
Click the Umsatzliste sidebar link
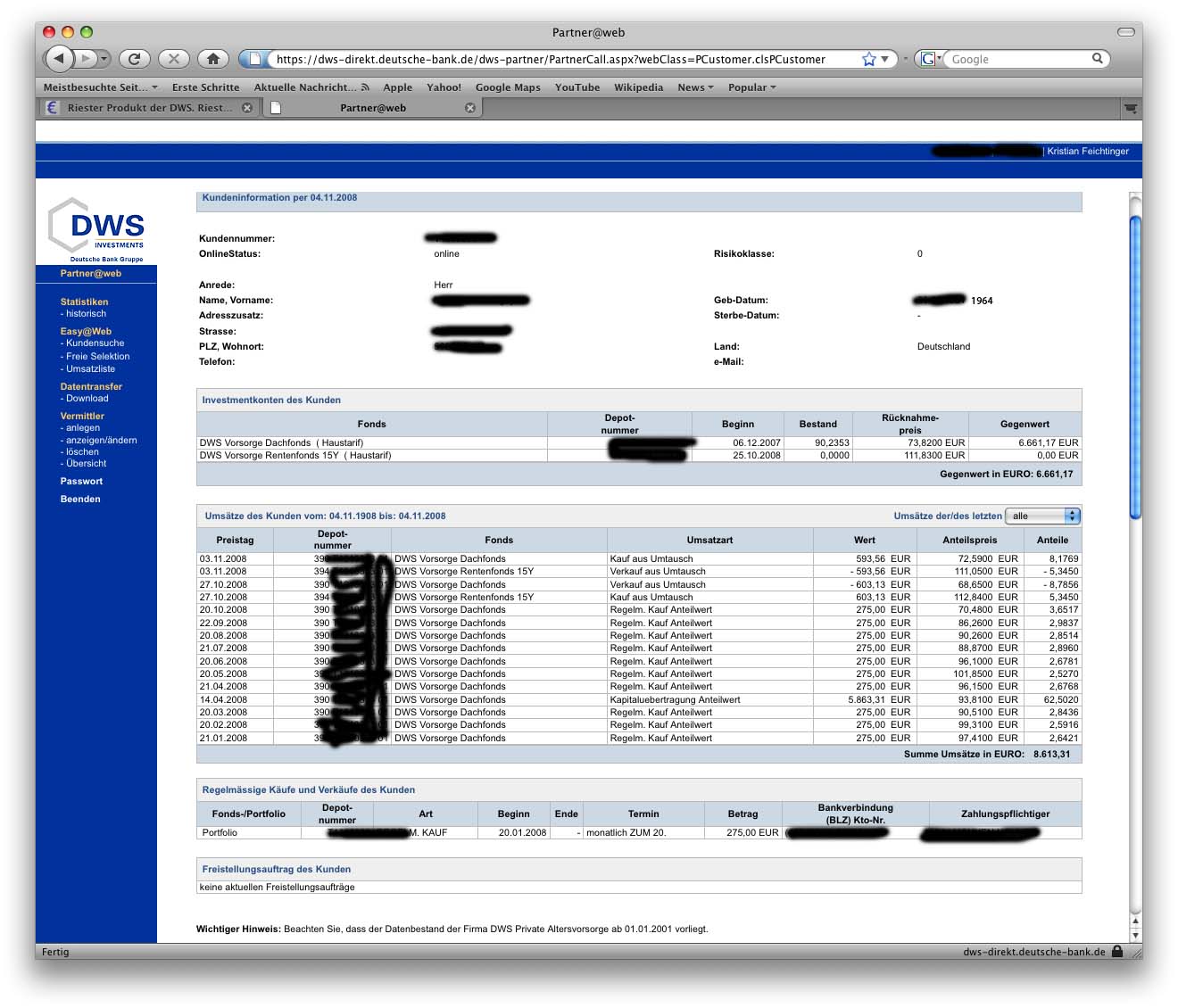[x=90, y=369]
